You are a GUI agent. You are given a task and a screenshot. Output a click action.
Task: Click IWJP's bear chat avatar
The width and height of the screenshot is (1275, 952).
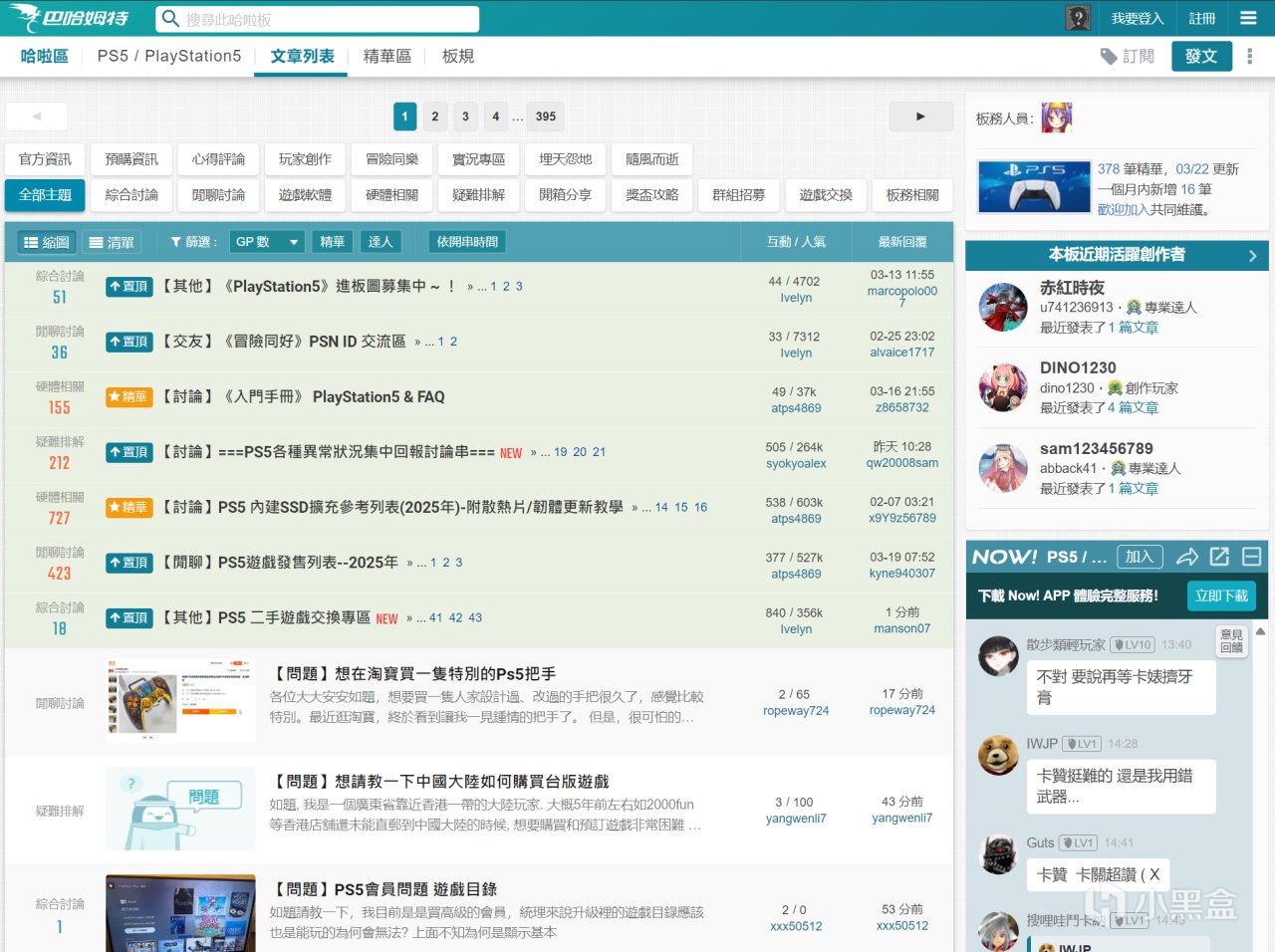coord(998,755)
